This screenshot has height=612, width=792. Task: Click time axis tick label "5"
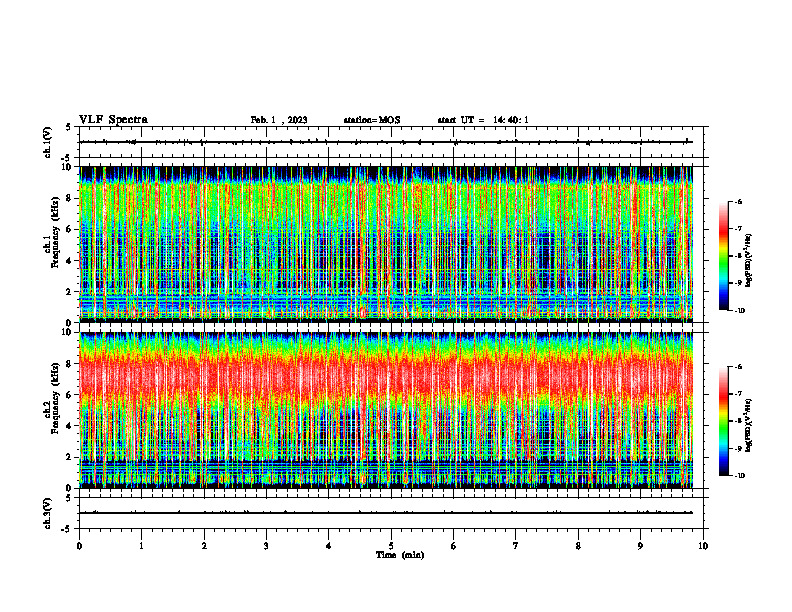(x=391, y=546)
